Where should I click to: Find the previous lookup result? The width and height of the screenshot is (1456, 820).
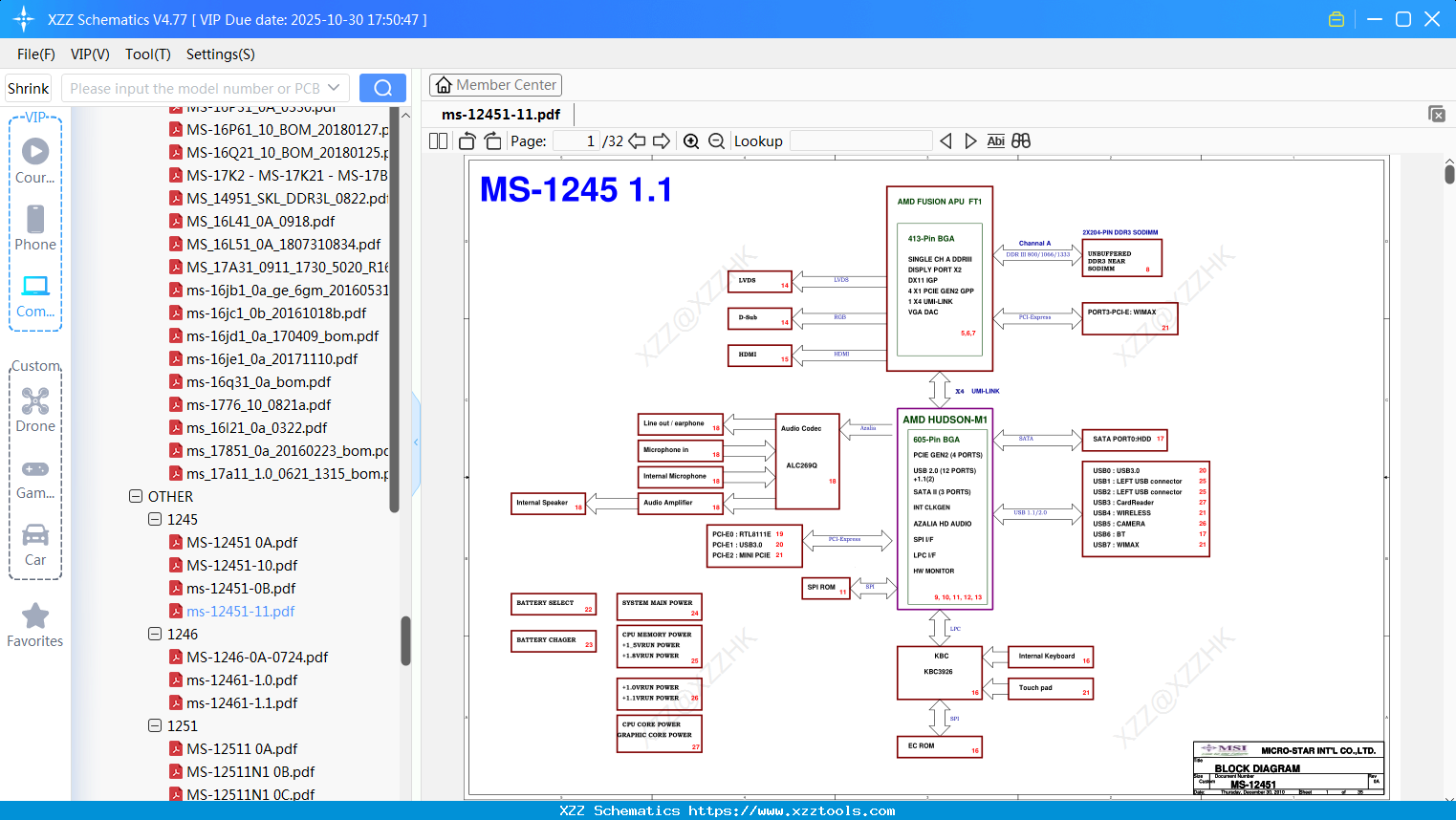click(945, 141)
